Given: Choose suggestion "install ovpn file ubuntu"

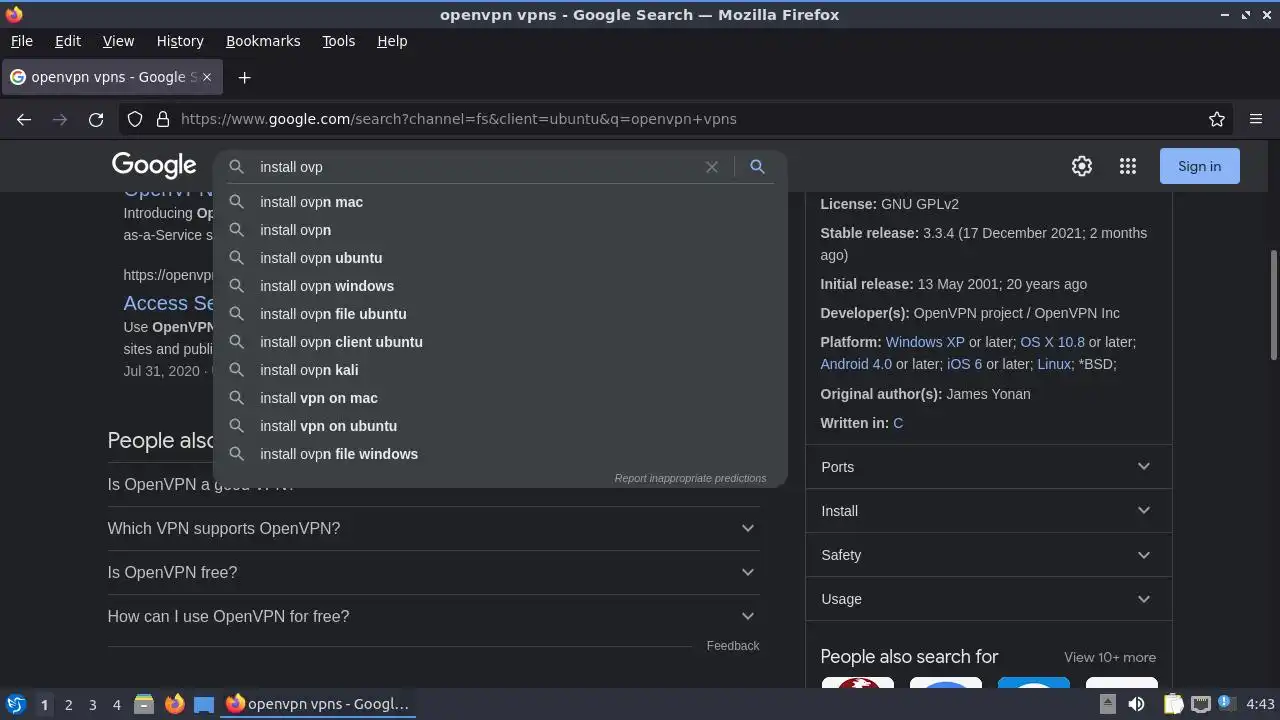Looking at the screenshot, I should tap(500, 314).
